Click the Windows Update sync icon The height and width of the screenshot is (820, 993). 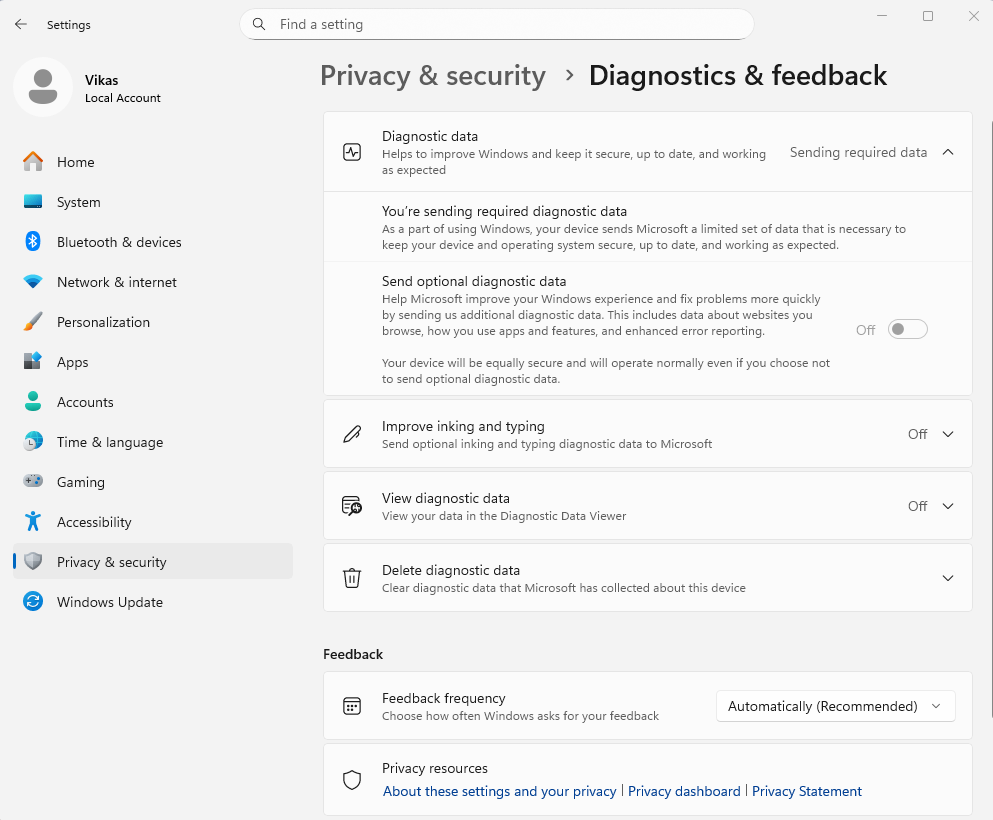[33, 602]
